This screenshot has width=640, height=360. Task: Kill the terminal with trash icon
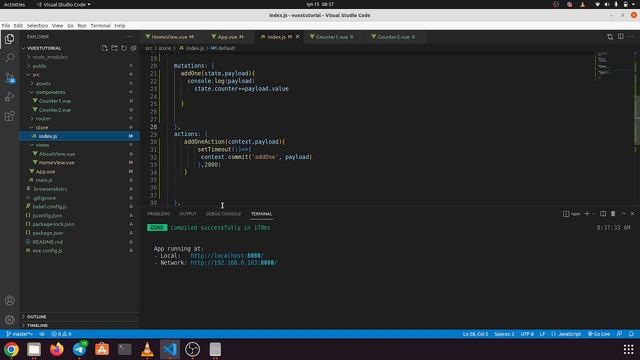tap(613, 213)
